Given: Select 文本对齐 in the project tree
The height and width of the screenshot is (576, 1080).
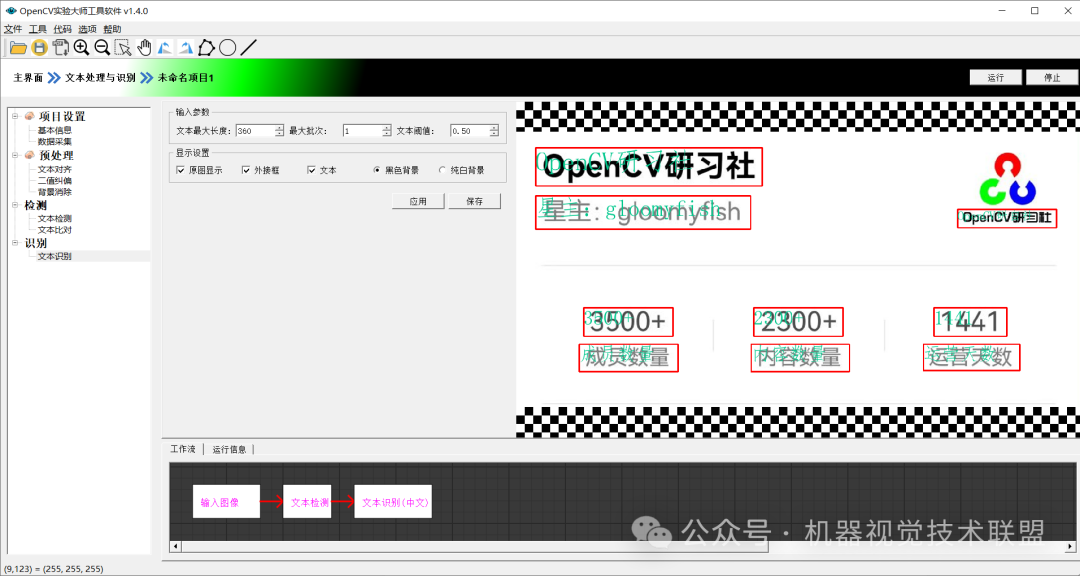Looking at the screenshot, I should 54,169.
